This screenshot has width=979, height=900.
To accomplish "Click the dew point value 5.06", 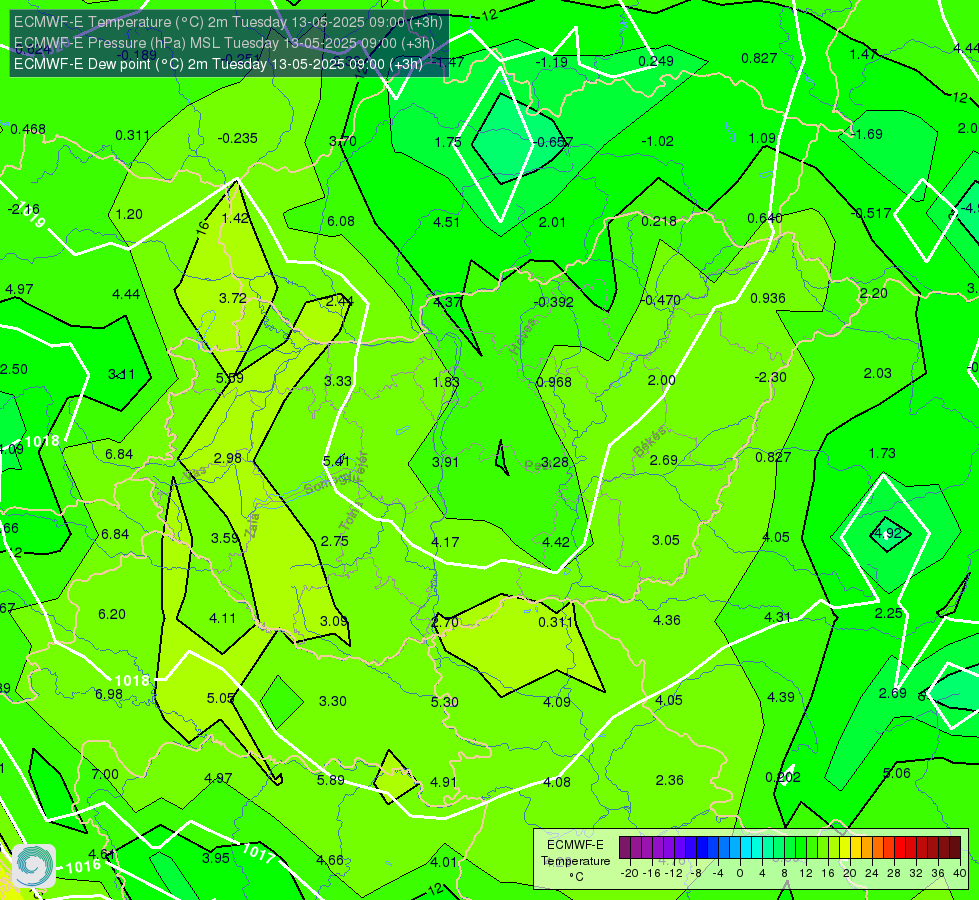I will coord(897,773).
